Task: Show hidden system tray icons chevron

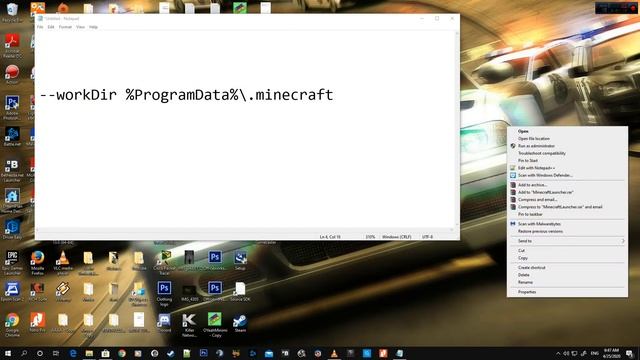Action: pyautogui.click(x=558, y=353)
